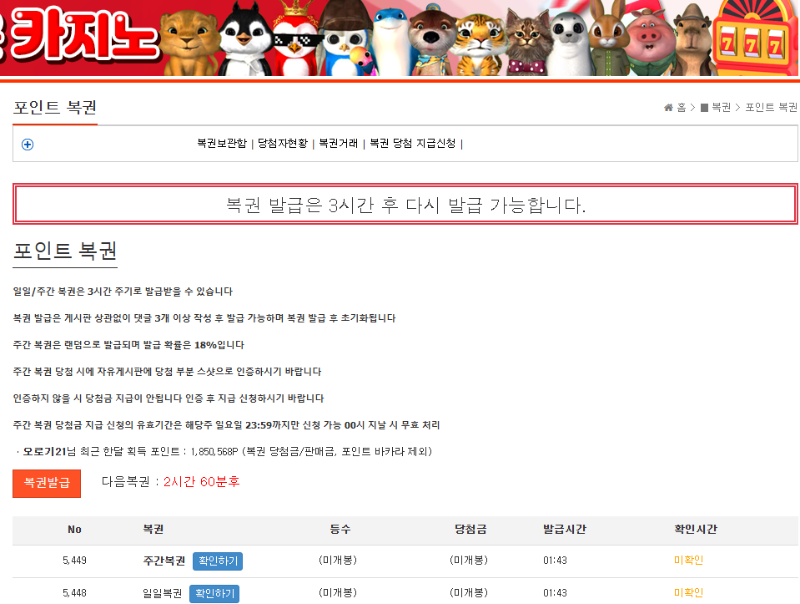Click the 복권 breadcrumb link
Screen dimensions: 800x604
(x=720, y=107)
